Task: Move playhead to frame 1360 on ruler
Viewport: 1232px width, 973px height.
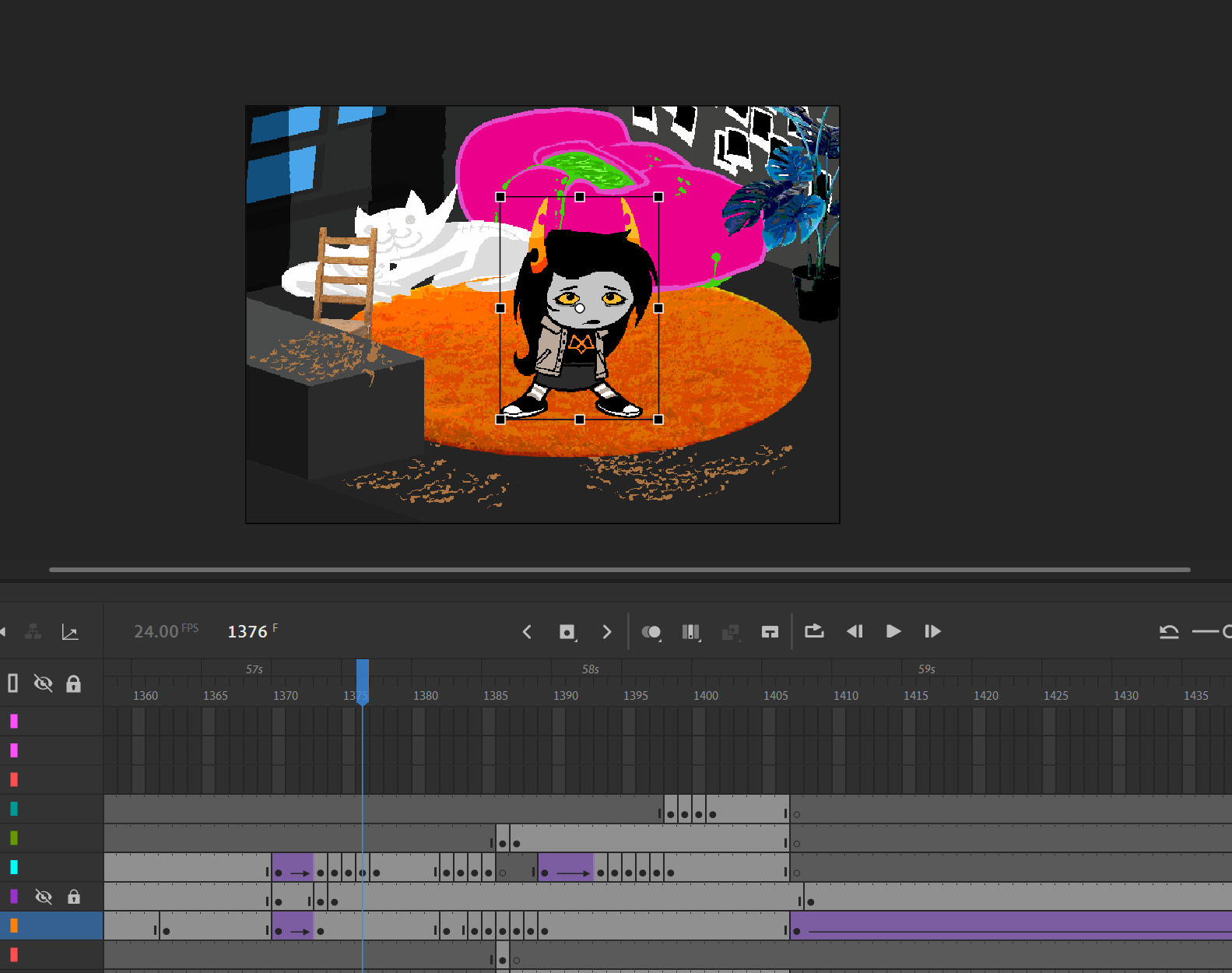Action: click(146, 695)
